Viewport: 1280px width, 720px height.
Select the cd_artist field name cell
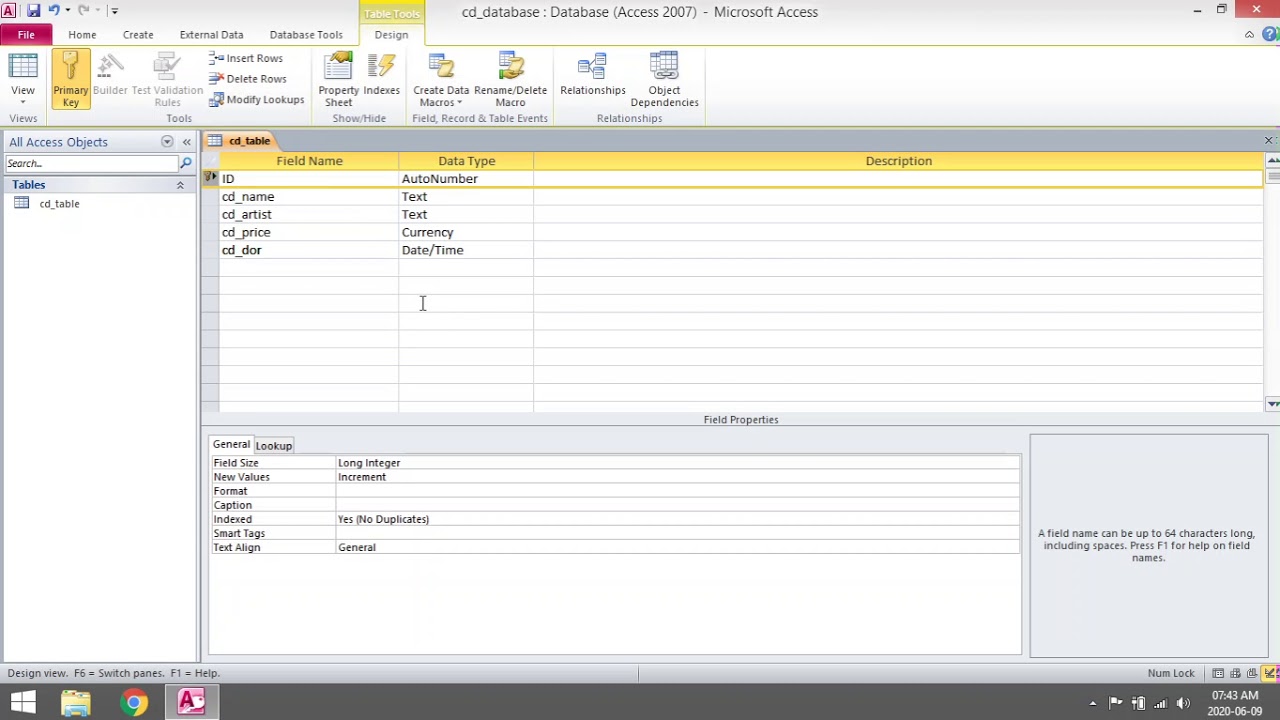(x=309, y=215)
